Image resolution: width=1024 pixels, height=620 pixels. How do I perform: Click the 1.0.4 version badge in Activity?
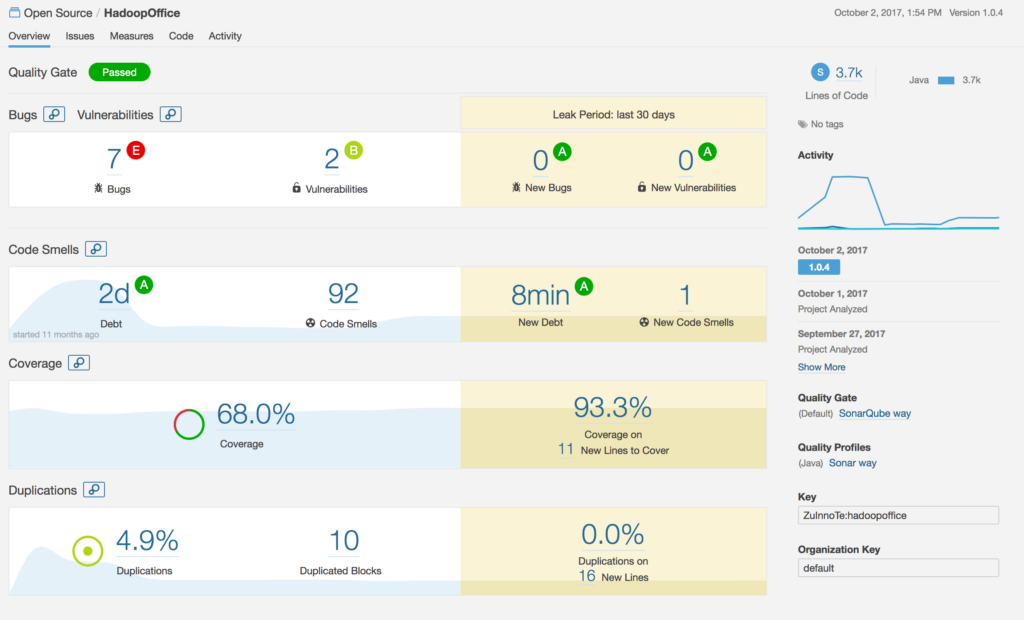tap(819, 267)
